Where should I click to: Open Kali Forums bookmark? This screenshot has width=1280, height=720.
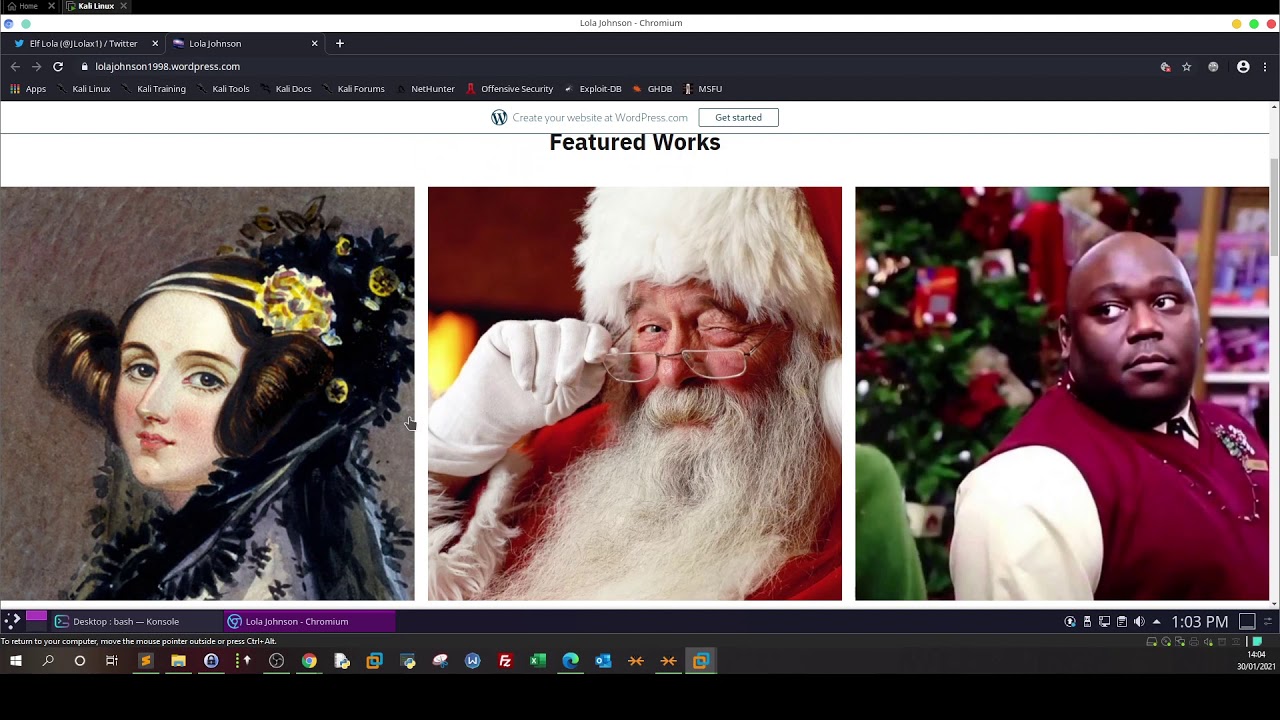pos(353,89)
